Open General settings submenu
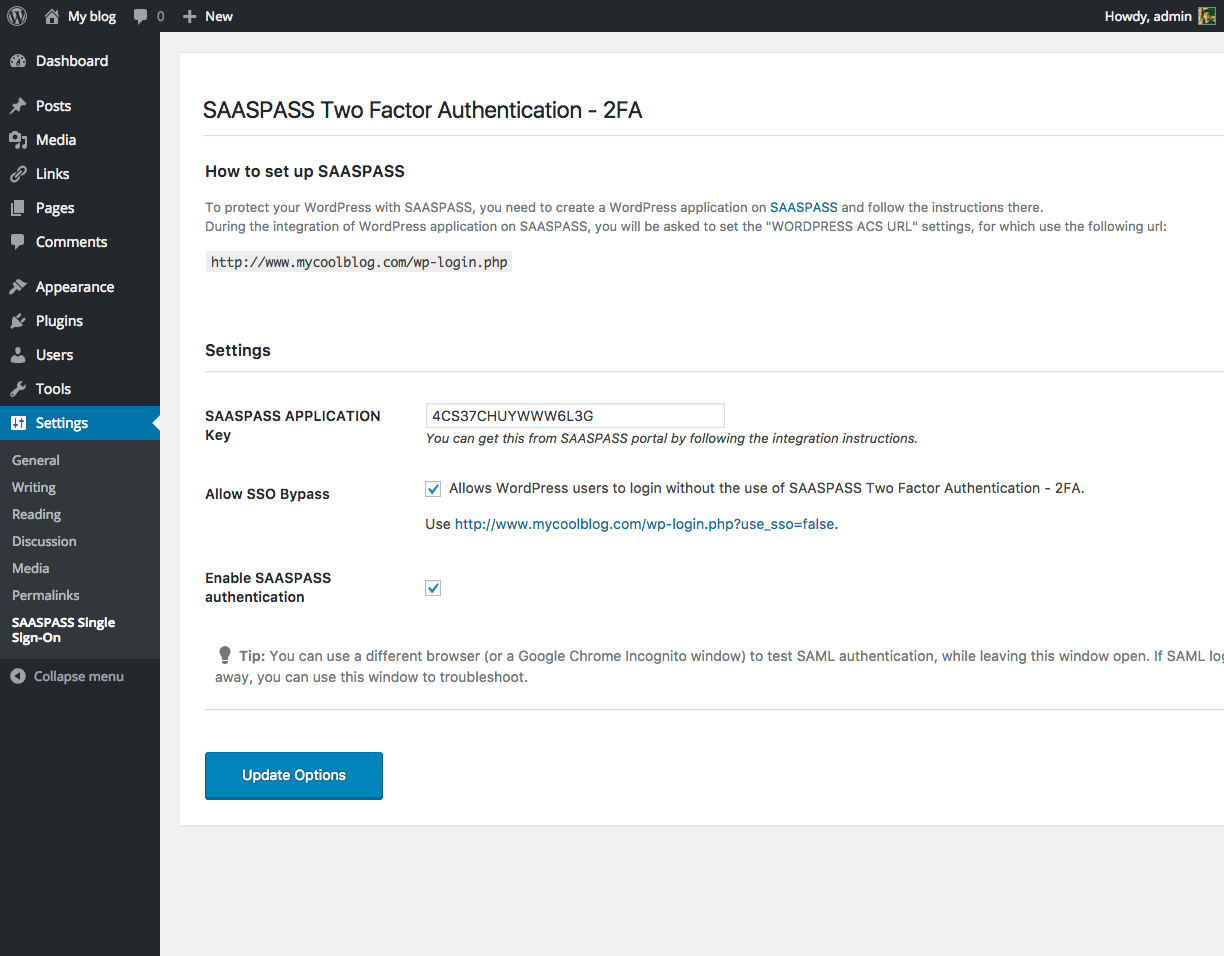The width and height of the screenshot is (1224, 956). (36, 460)
